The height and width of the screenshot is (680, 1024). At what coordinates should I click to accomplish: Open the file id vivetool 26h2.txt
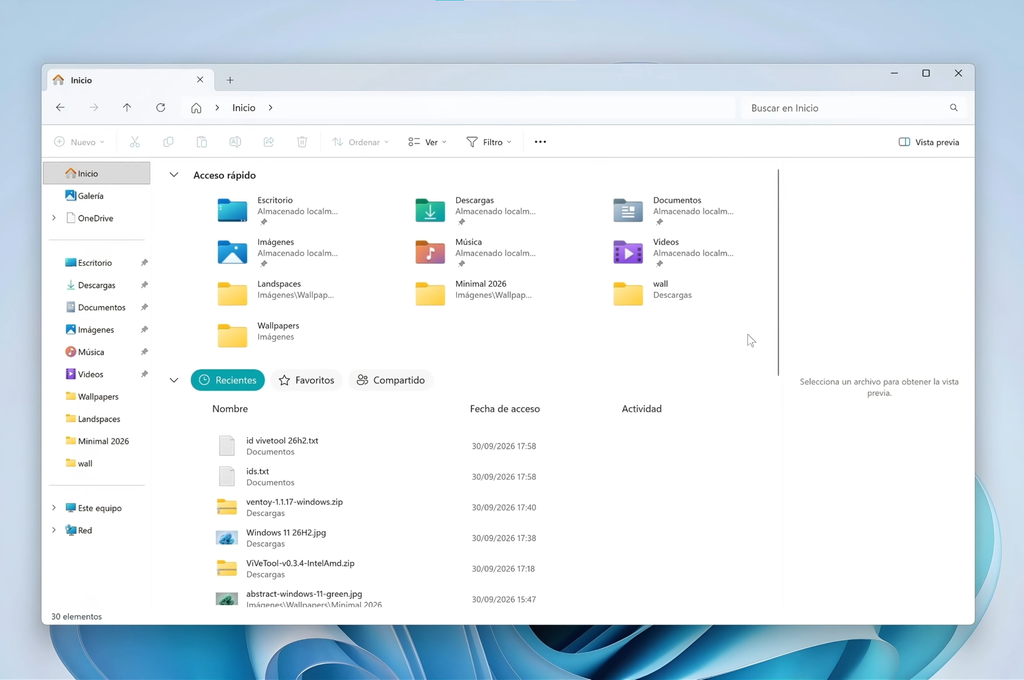[282, 440]
